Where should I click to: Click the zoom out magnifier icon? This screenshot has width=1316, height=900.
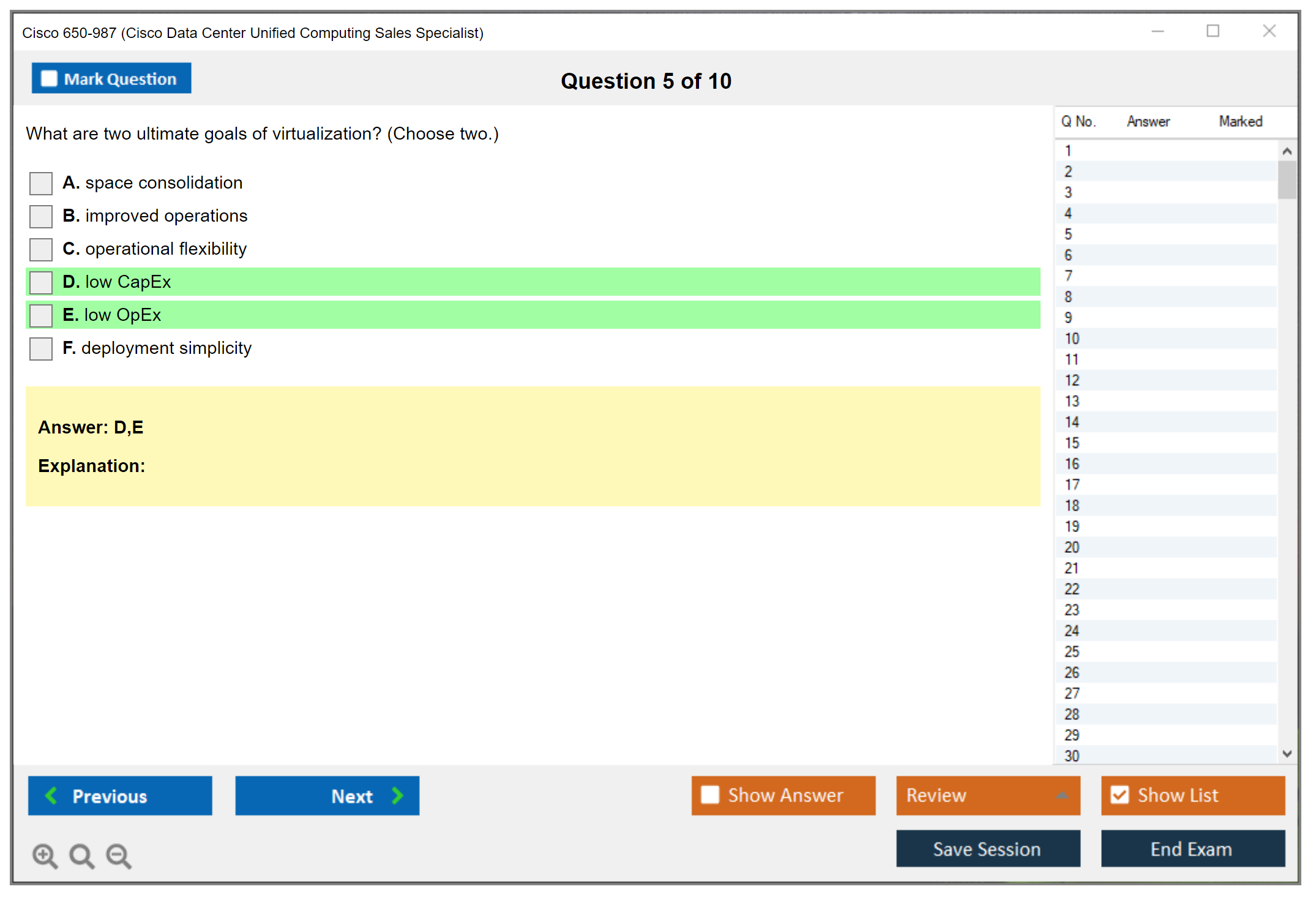[x=118, y=856]
